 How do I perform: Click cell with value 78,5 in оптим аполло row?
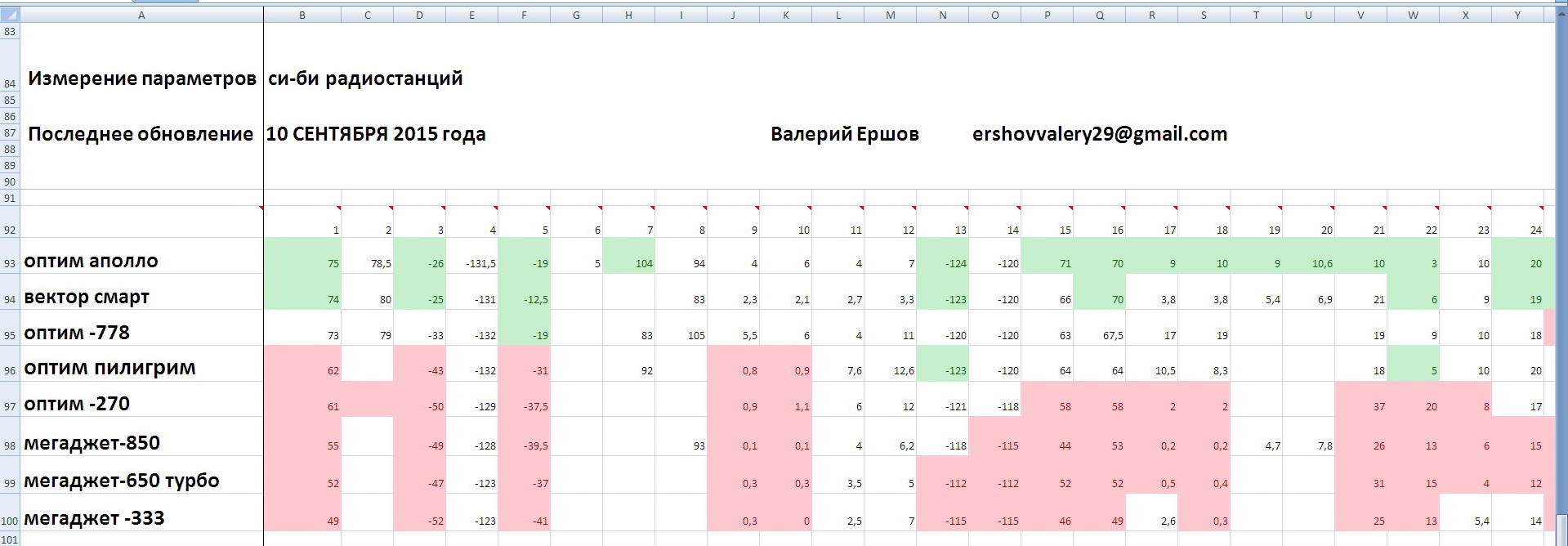367,256
